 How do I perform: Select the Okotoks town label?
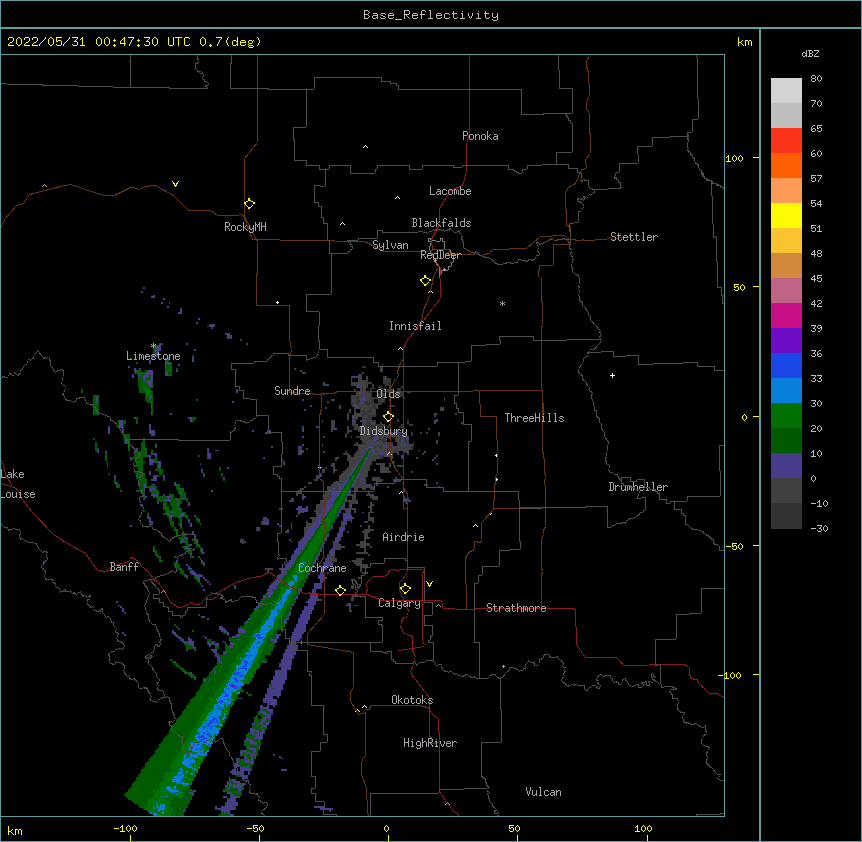tap(412, 700)
